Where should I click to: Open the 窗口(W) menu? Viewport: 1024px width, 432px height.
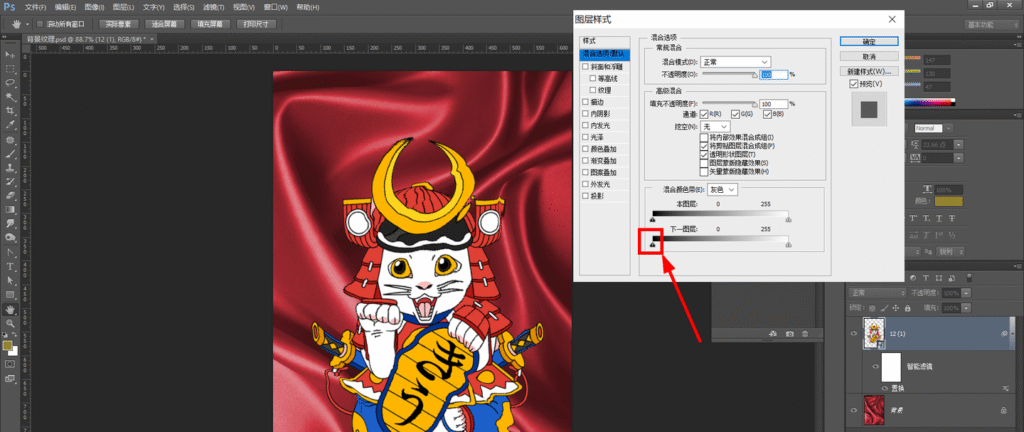277,7
